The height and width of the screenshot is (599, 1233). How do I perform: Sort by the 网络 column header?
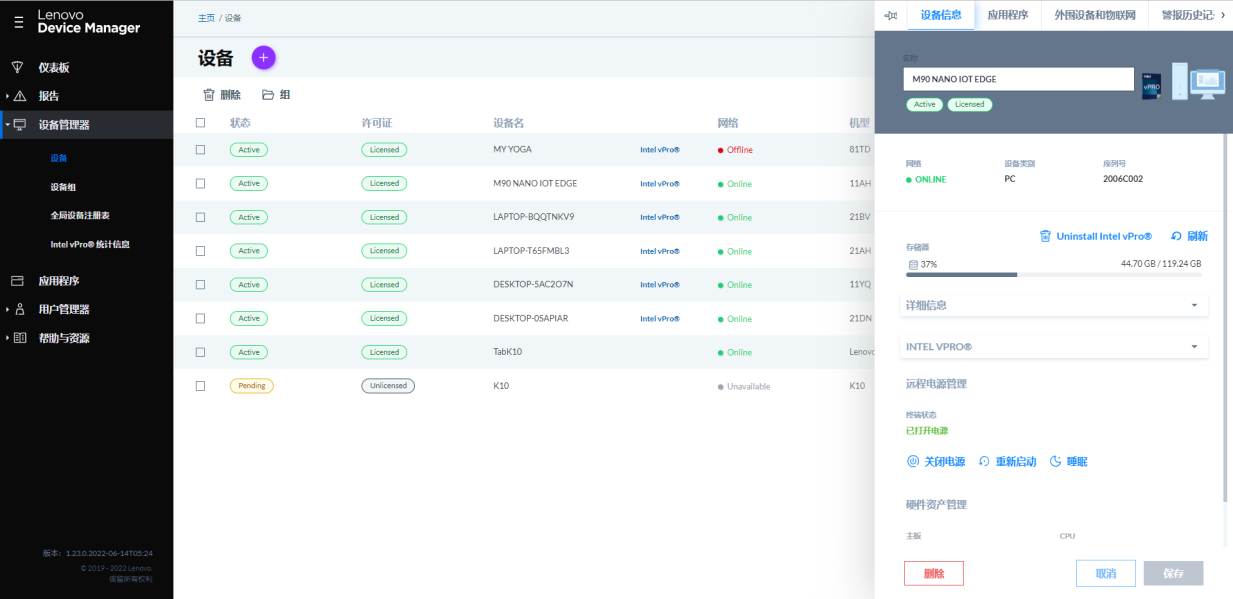pos(727,123)
